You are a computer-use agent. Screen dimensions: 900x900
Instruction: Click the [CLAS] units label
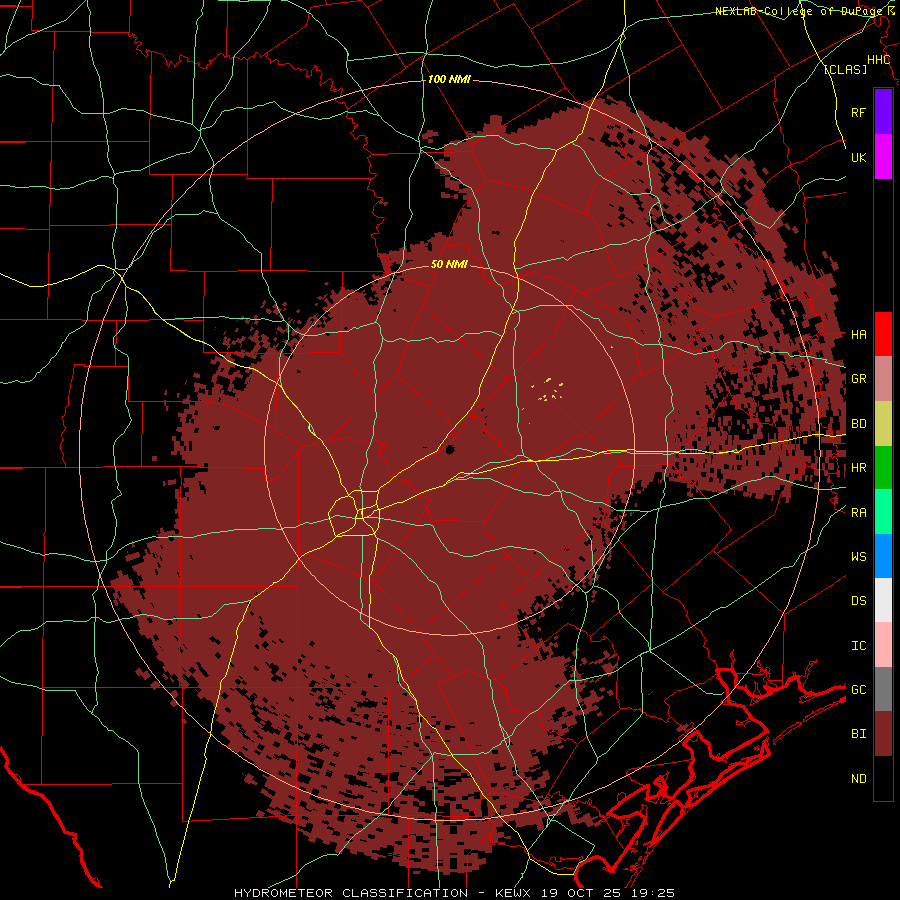[x=845, y=69]
